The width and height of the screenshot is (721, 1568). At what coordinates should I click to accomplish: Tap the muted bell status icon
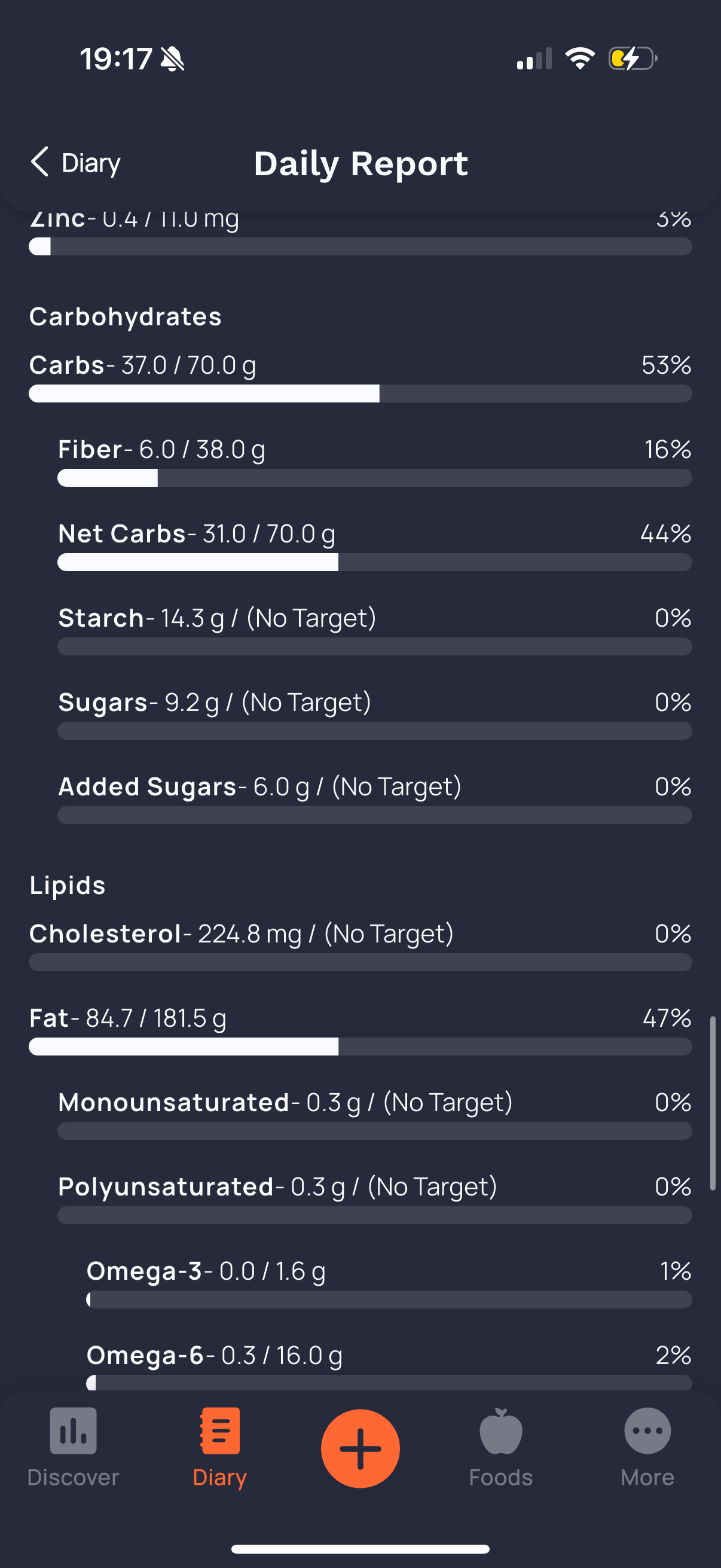[172, 60]
